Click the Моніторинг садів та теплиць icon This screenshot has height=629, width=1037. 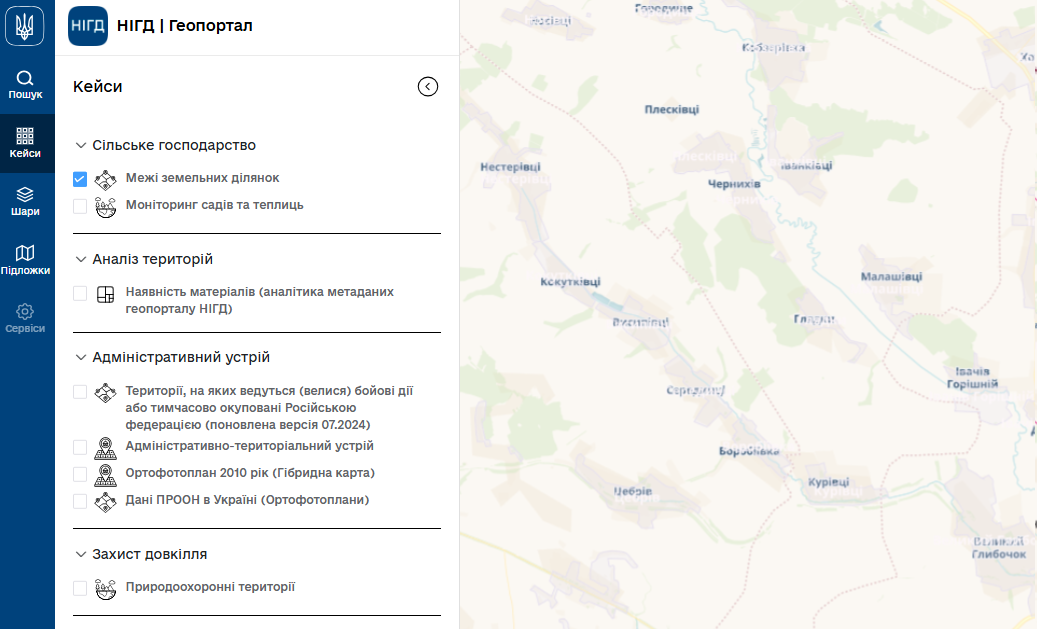106,206
